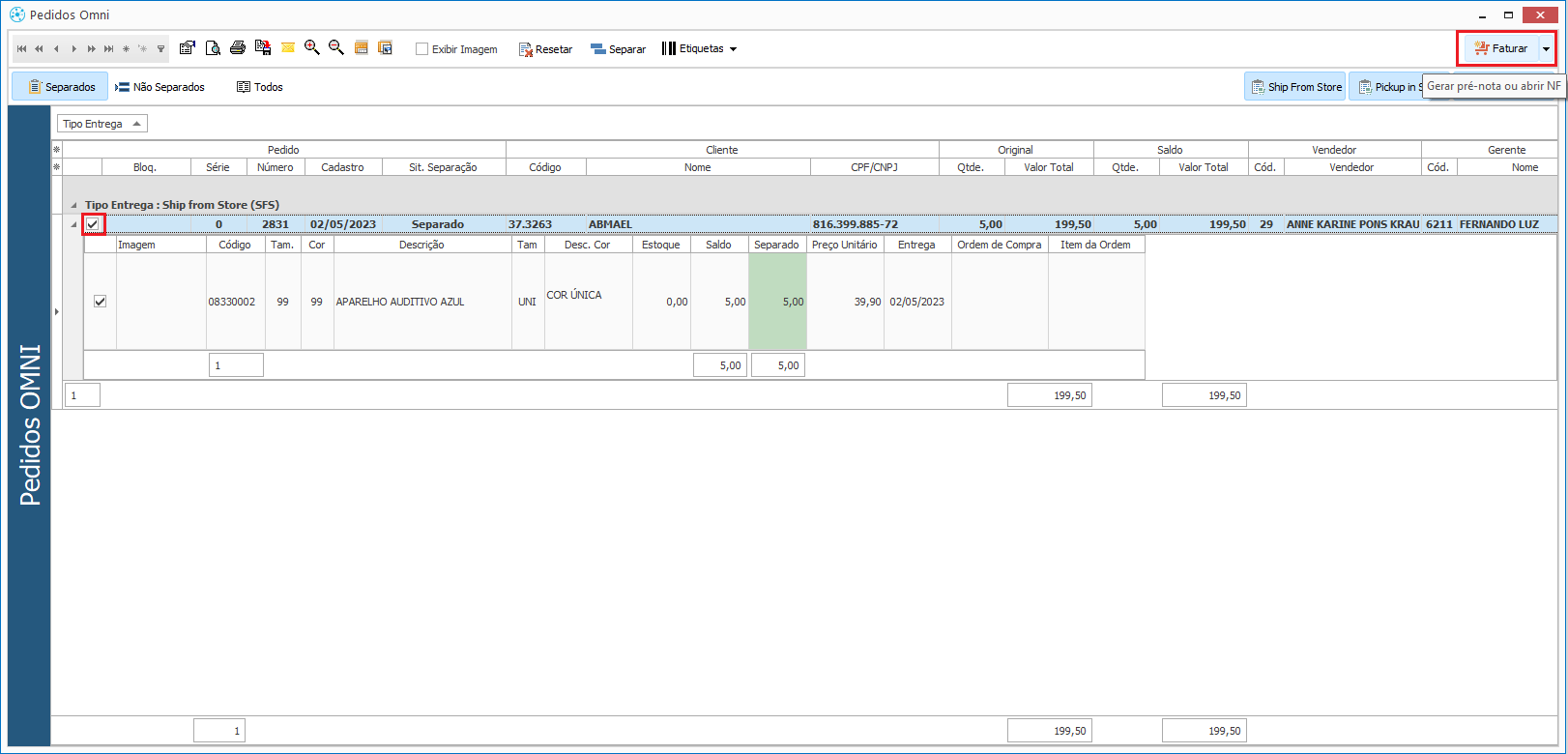Image resolution: width=1568 pixels, height=754 pixels.
Task: Click the green Separado cell showing 5,00
Action: [x=777, y=302]
